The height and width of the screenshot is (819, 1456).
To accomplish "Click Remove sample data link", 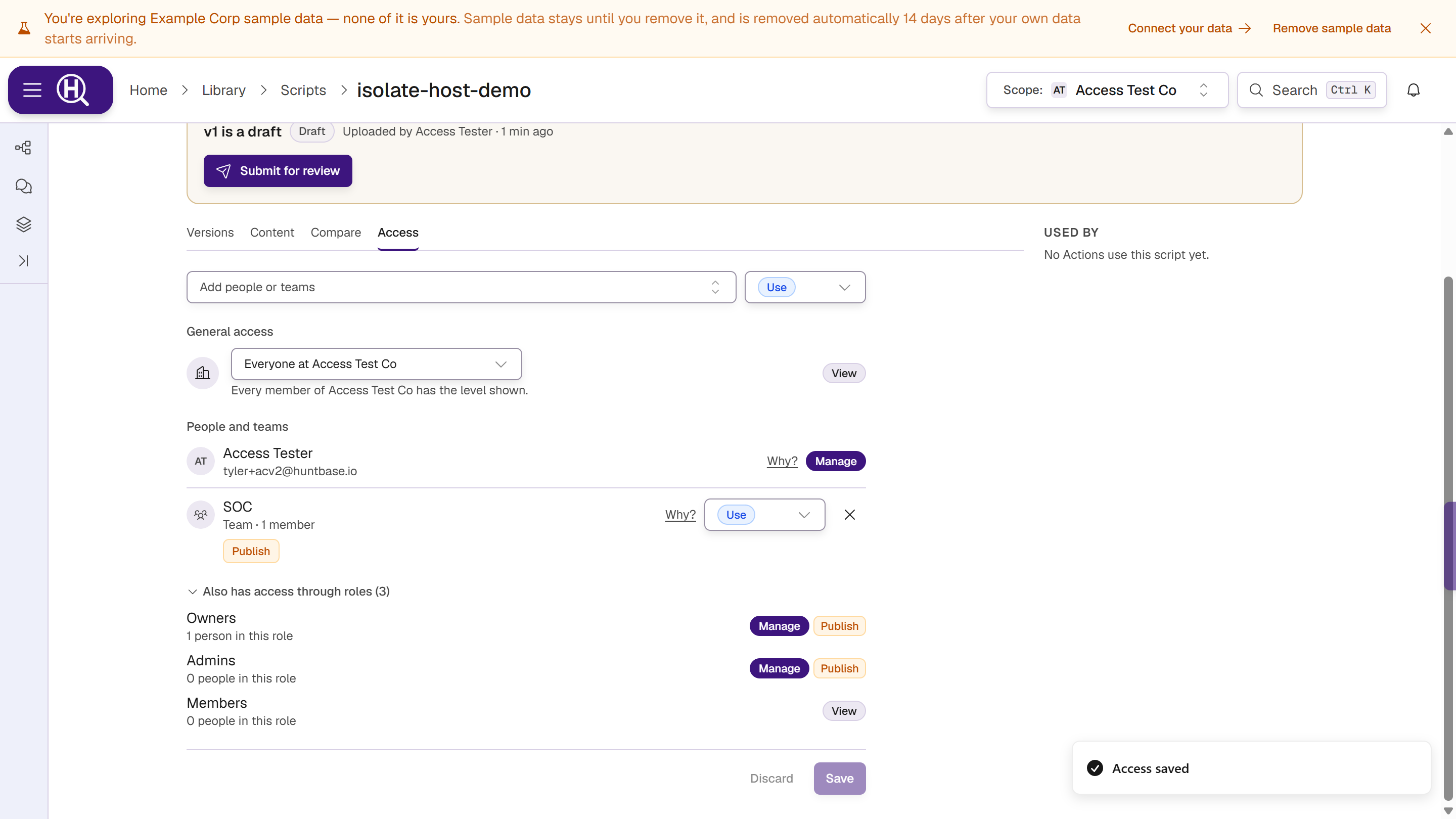I will [x=1332, y=28].
